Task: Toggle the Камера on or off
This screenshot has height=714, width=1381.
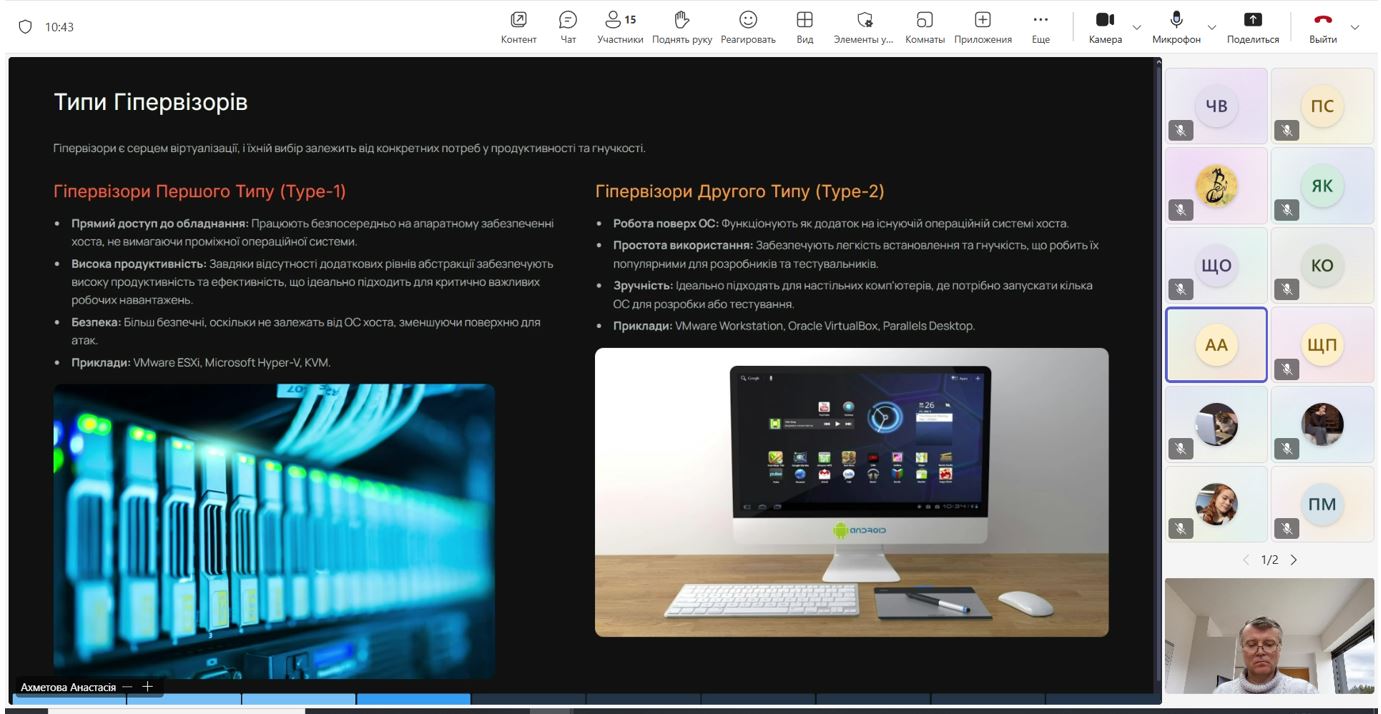Action: coord(1105,26)
